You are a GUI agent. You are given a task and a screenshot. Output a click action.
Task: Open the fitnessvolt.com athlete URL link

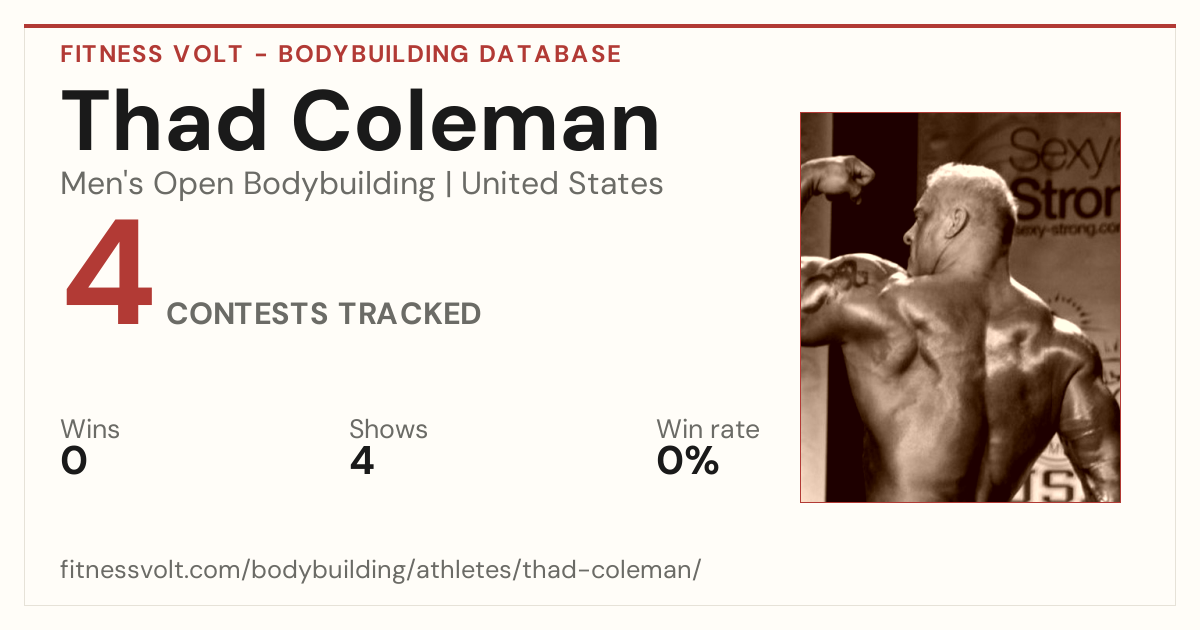coord(381,570)
